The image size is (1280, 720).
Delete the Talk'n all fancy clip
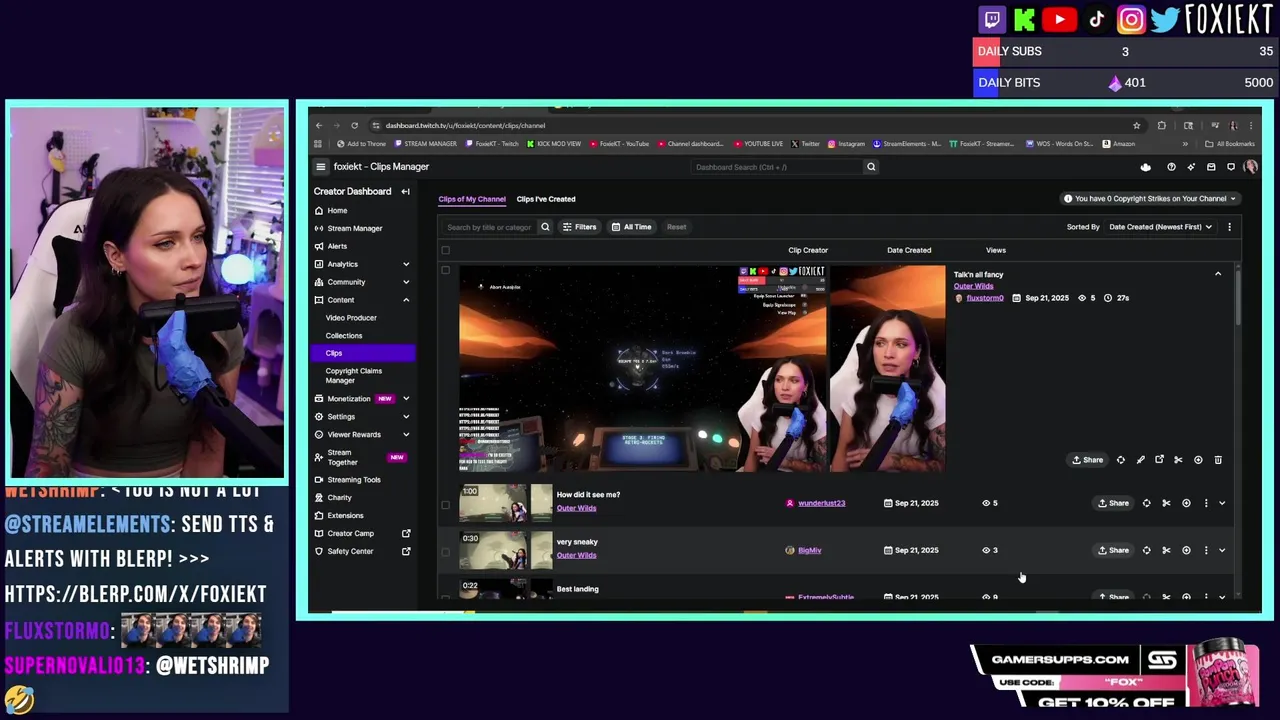pyautogui.click(x=1218, y=460)
